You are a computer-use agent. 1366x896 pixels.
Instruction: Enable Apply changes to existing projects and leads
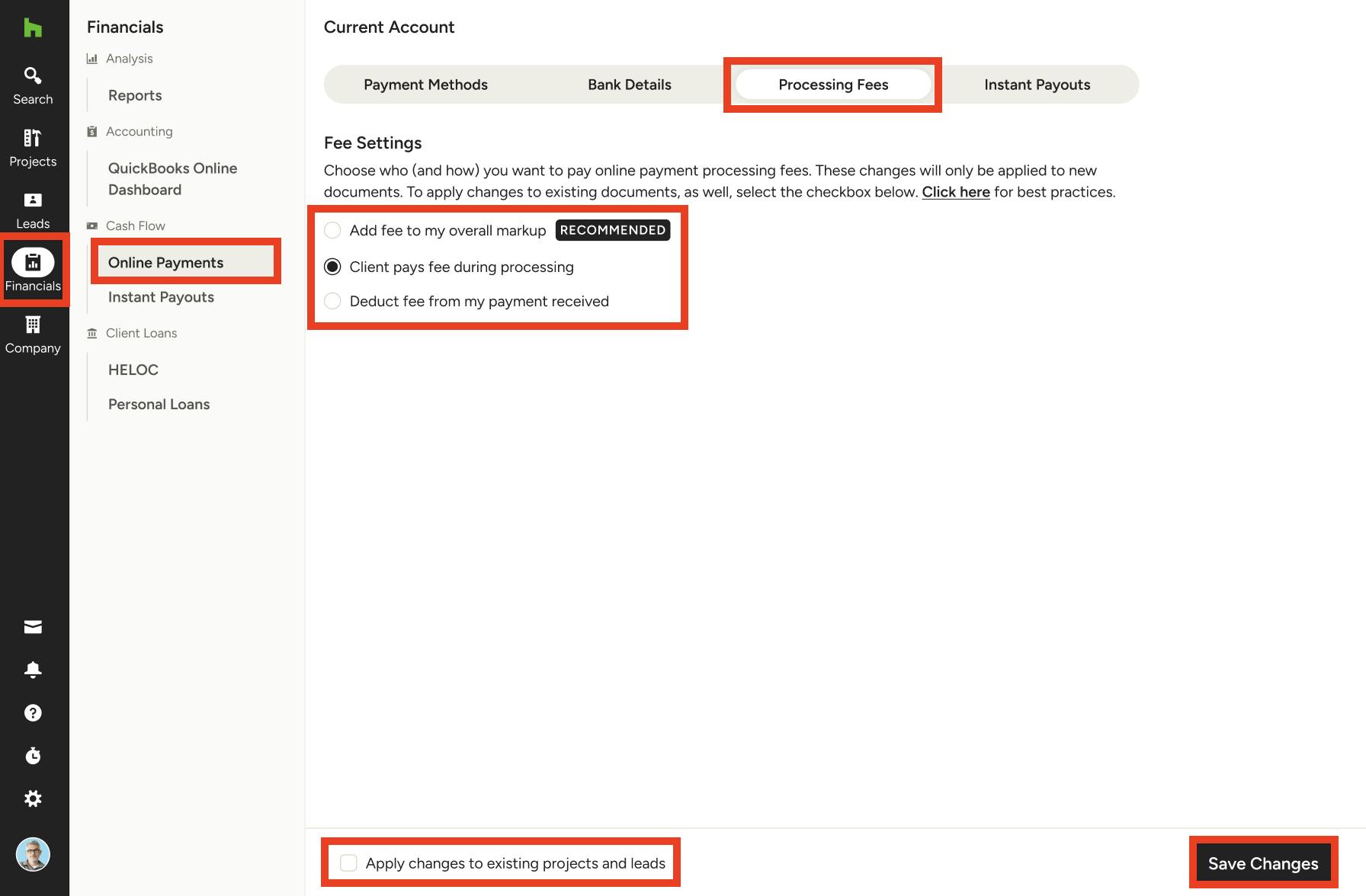(x=349, y=862)
